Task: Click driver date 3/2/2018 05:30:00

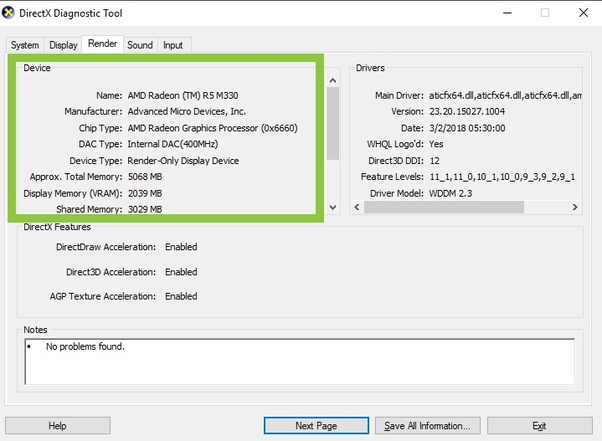Action: tap(467, 128)
